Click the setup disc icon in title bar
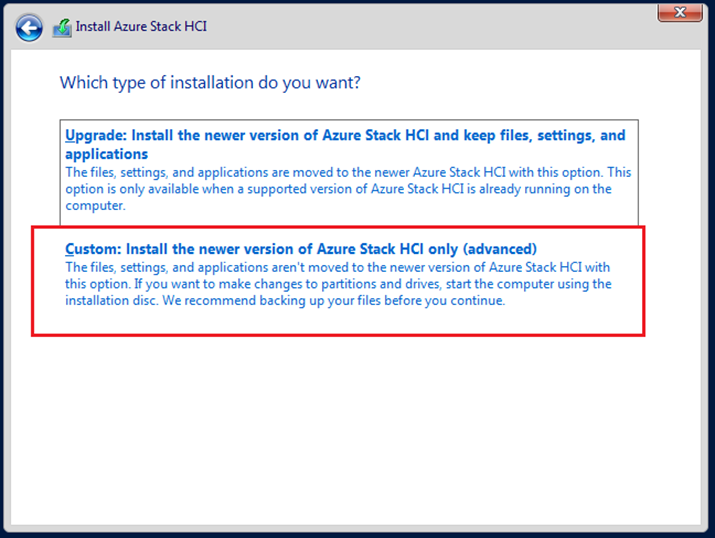Image resolution: width=715 pixels, height=538 pixels. [x=62, y=27]
